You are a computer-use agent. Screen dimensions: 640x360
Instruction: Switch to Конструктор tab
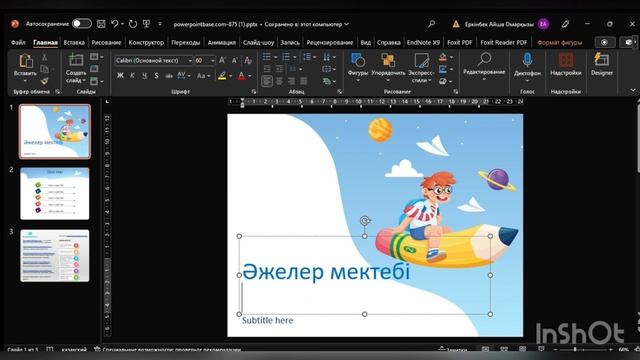click(x=146, y=42)
